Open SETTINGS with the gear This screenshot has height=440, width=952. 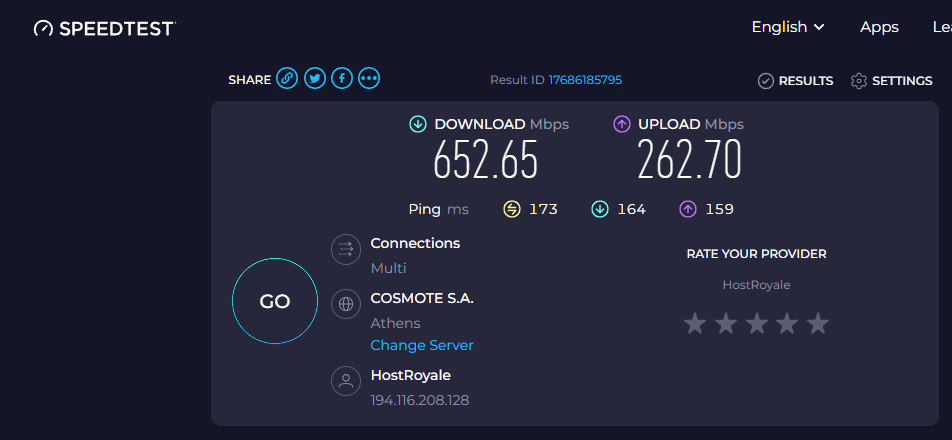coord(891,81)
